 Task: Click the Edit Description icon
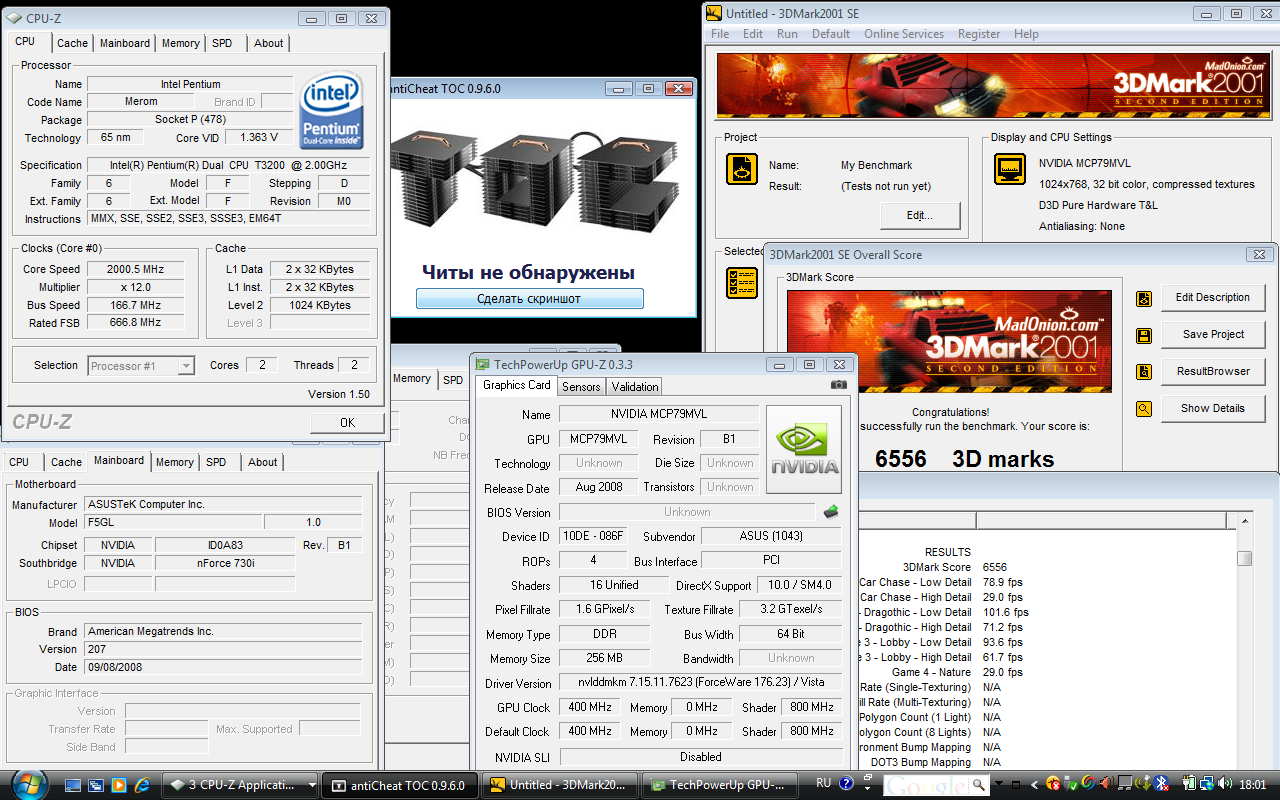1144,298
